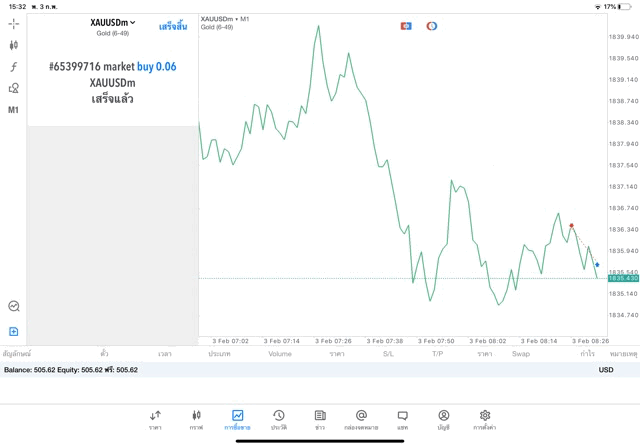Open the ประวัติ history tab

pos(279,420)
